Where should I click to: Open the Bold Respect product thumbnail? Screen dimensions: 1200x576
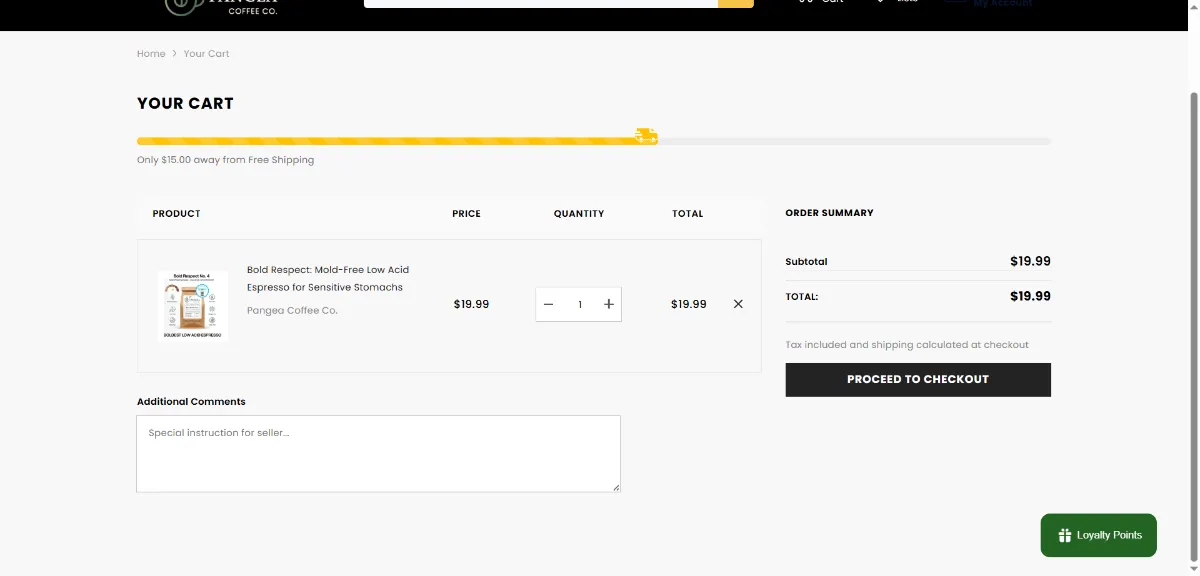(192, 306)
